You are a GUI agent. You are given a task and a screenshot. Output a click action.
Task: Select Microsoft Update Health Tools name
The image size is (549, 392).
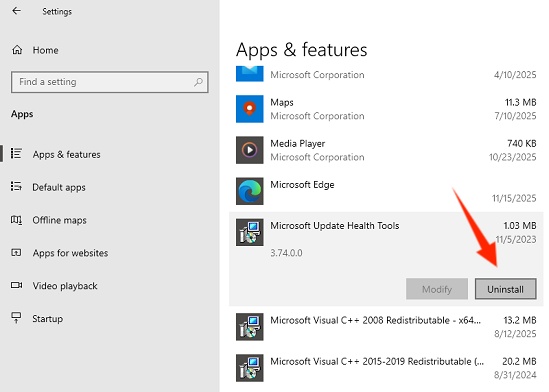coord(335,226)
